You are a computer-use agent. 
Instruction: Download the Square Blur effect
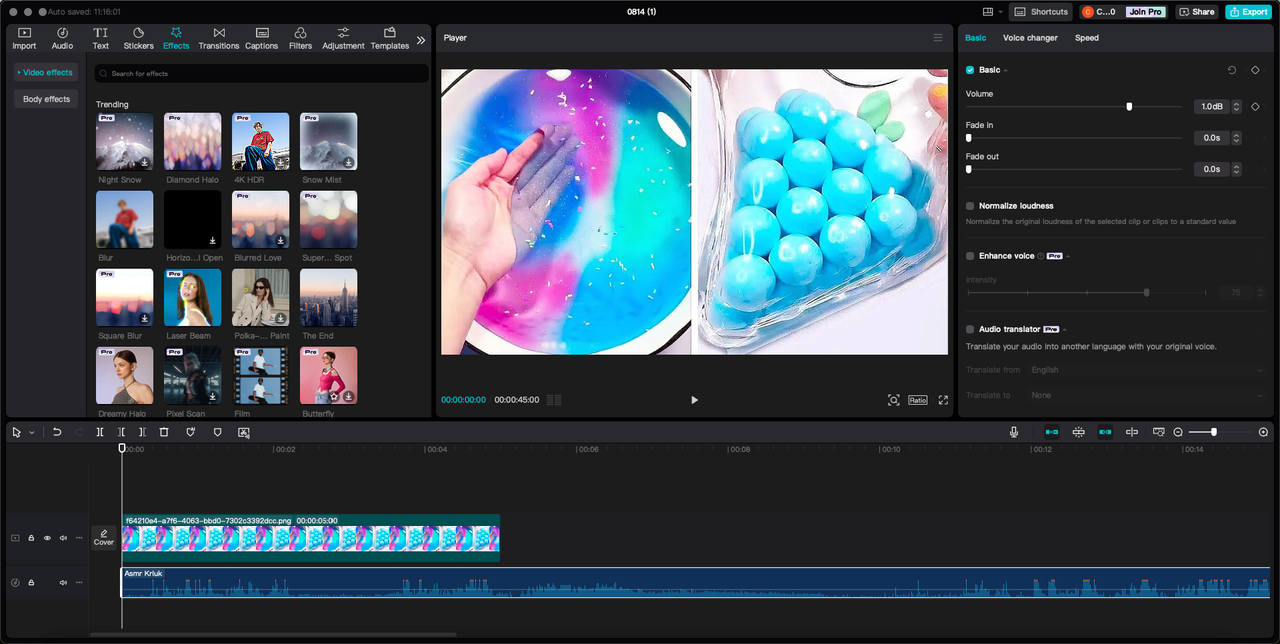click(145, 318)
